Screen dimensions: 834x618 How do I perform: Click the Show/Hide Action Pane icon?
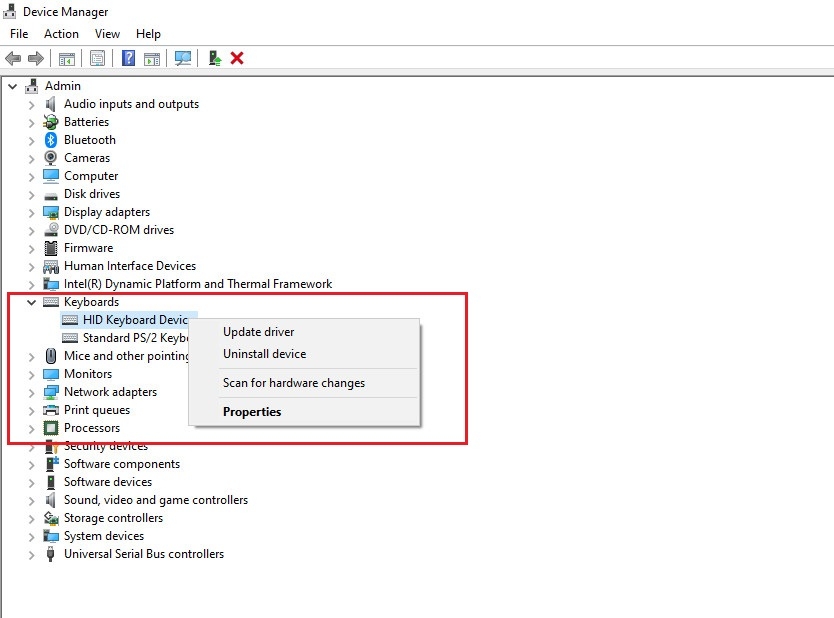(152, 59)
